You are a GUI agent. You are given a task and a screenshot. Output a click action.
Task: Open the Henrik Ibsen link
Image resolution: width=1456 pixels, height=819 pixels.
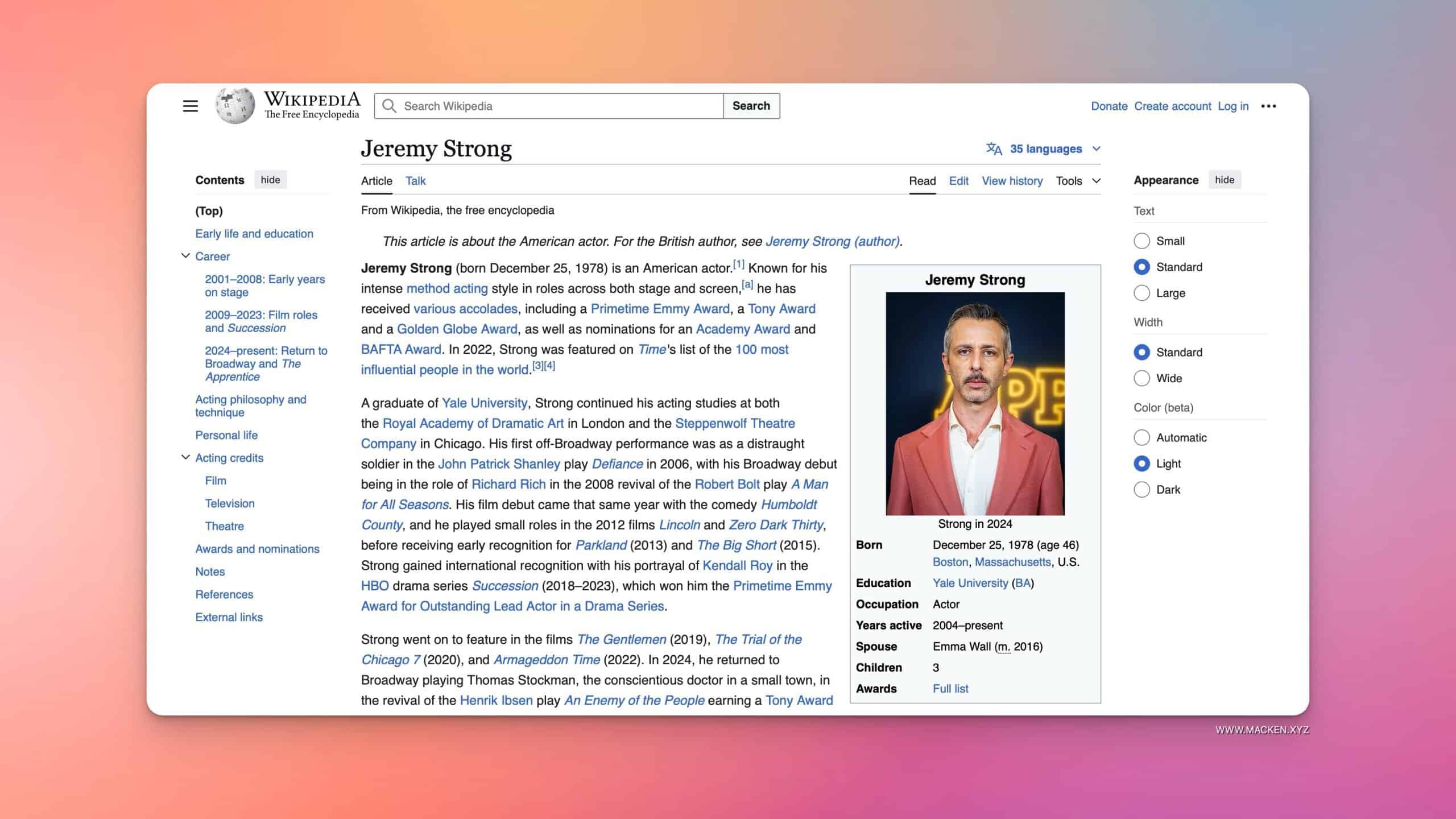pos(496,701)
